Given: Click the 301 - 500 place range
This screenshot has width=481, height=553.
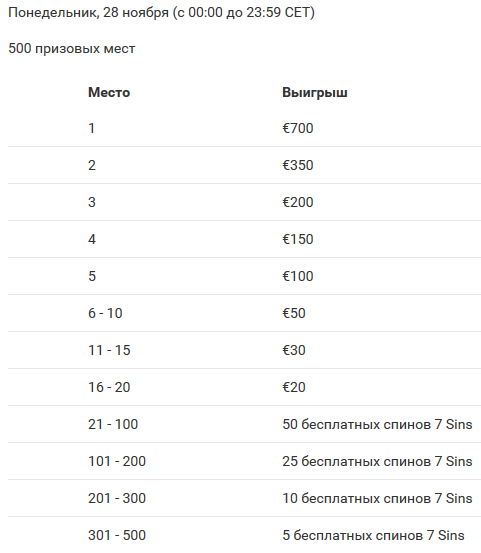Looking at the screenshot, I should pyautogui.click(x=117, y=535).
